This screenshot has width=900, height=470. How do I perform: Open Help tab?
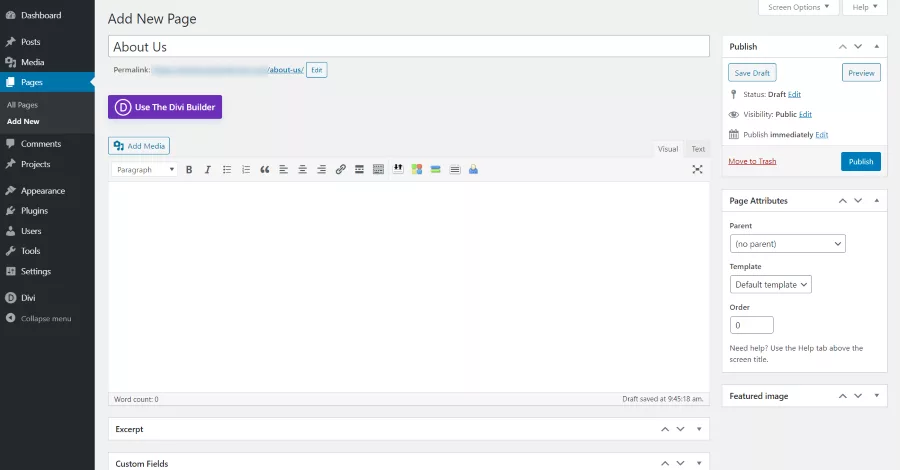coord(864,7)
